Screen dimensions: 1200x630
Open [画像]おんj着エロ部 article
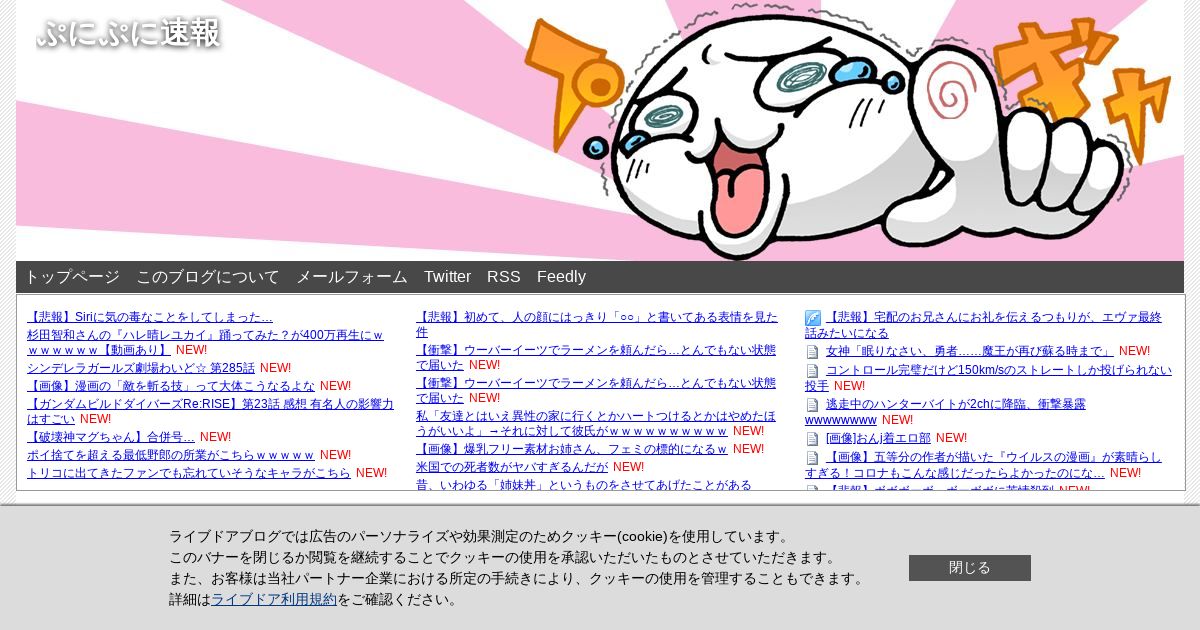click(x=878, y=438)
